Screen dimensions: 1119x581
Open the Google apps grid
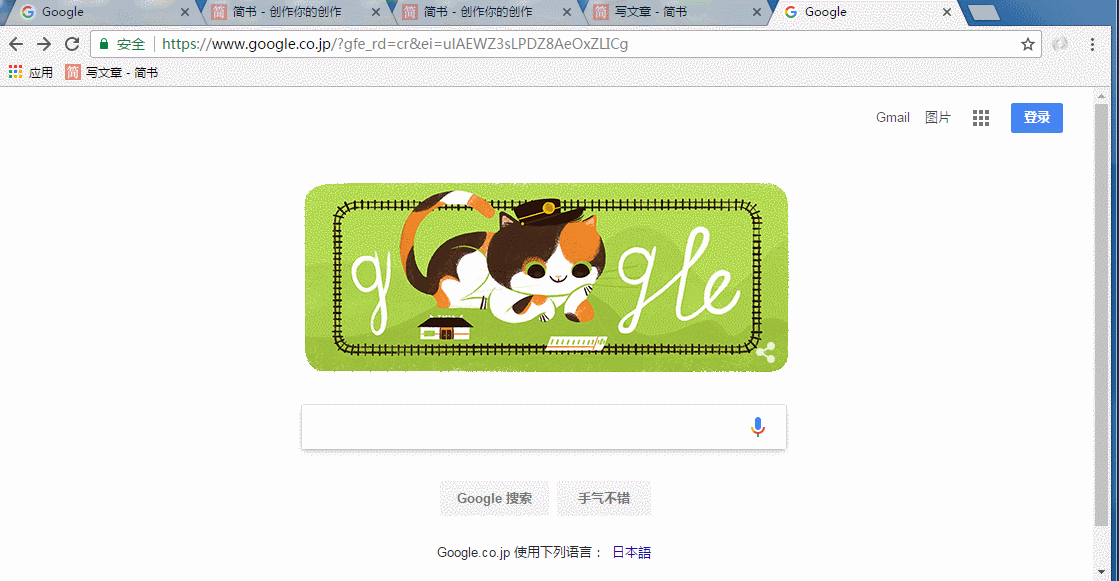point(981,118)
